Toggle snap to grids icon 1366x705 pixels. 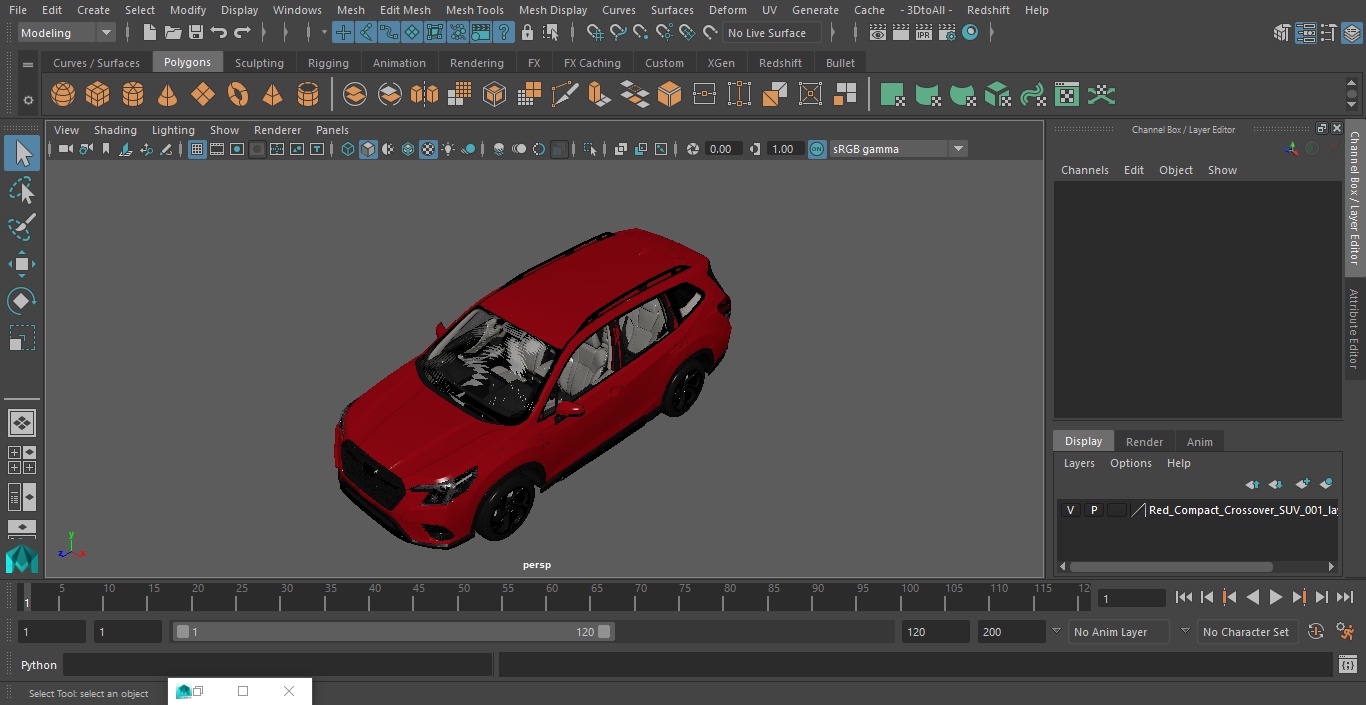click(x=595, y=33)
